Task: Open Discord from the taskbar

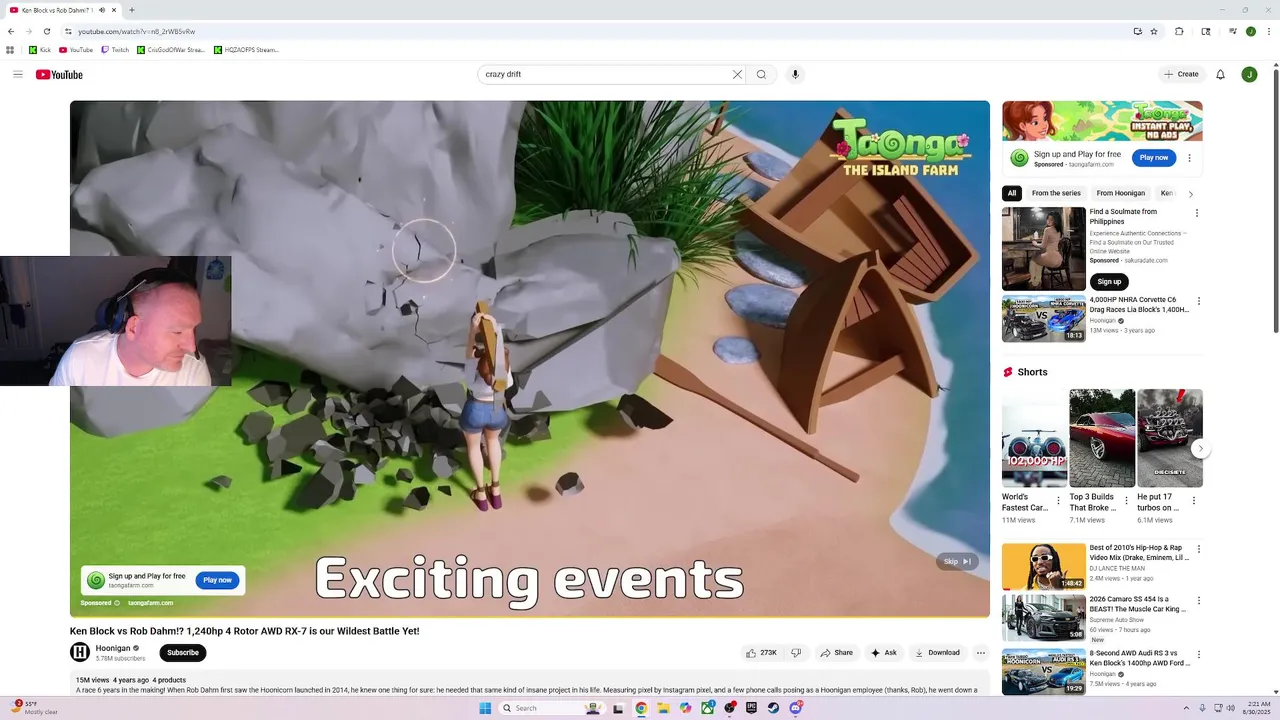Action: click(796, 708)
